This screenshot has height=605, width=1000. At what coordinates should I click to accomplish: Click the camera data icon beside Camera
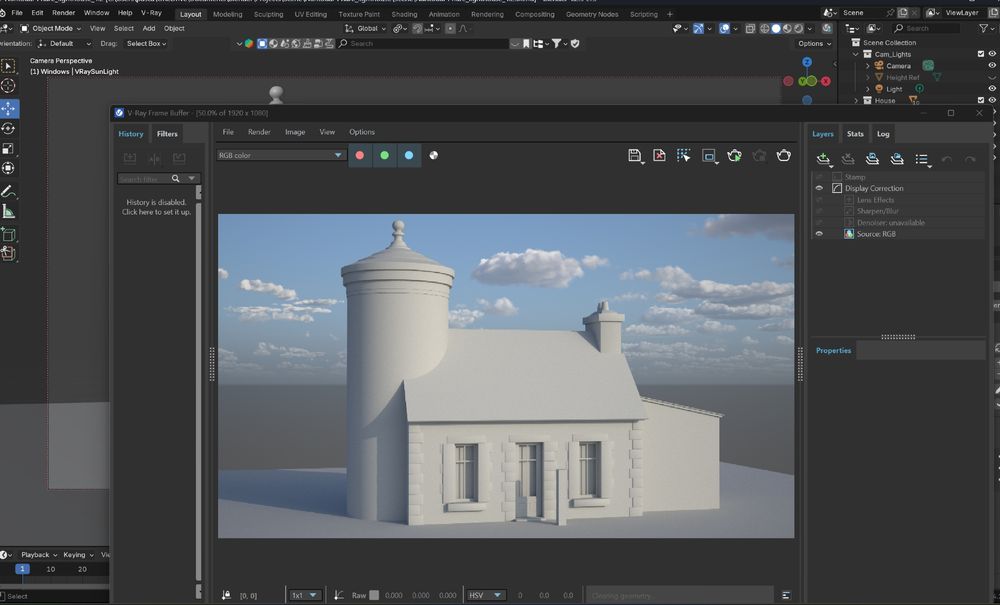[929, 66]
